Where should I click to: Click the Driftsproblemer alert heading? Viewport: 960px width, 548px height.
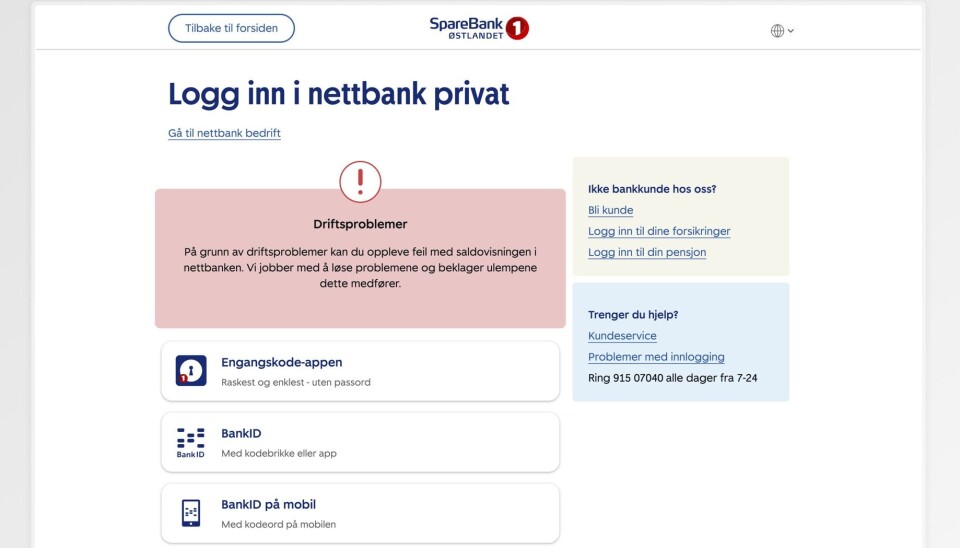click(x=360, y=224)
